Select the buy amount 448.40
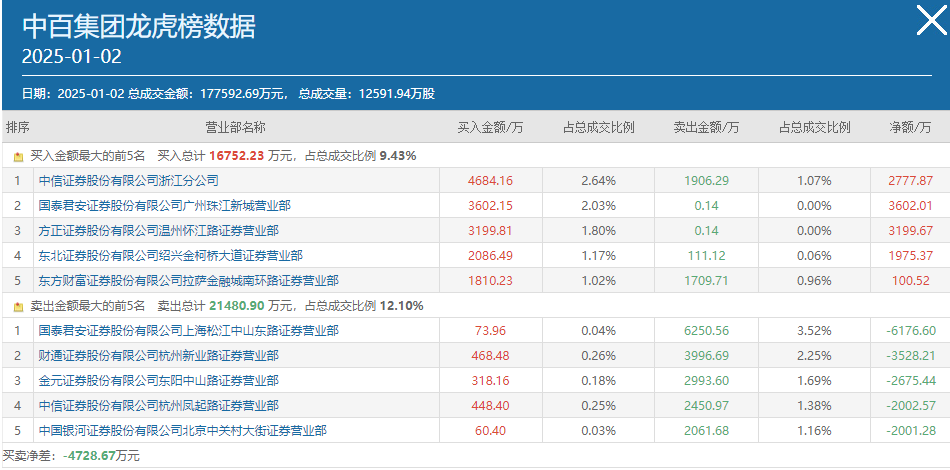 tap(490, 406)
